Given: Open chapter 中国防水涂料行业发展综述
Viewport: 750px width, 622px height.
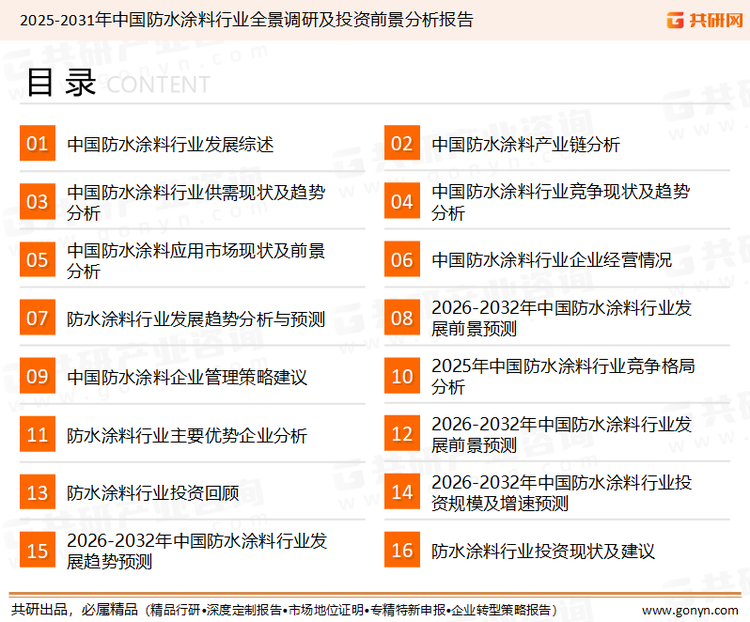Looking at the screenshot, I should [x=170, y=144].
